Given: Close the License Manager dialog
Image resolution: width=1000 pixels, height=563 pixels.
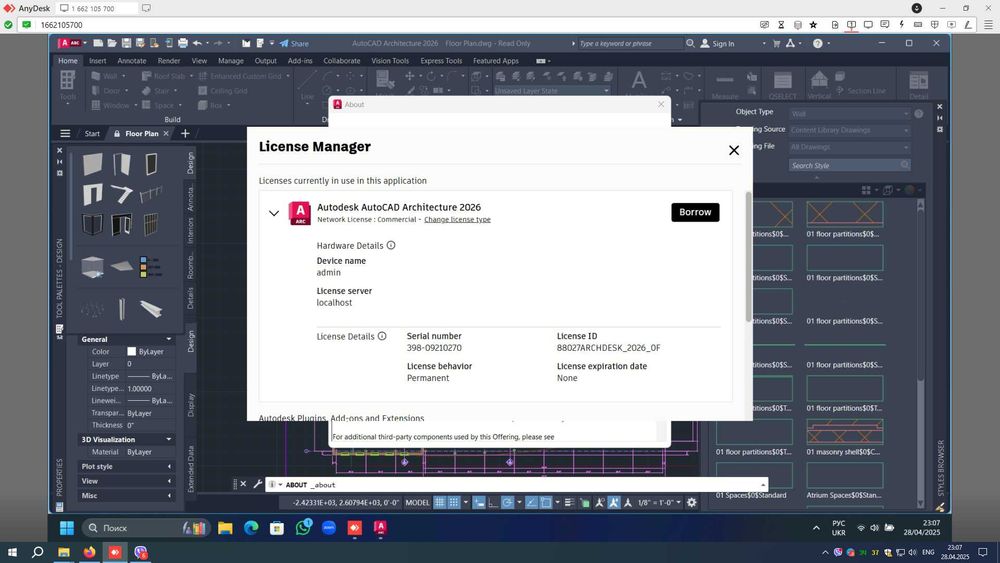Looking at the screenshot, I should [734, 150].
